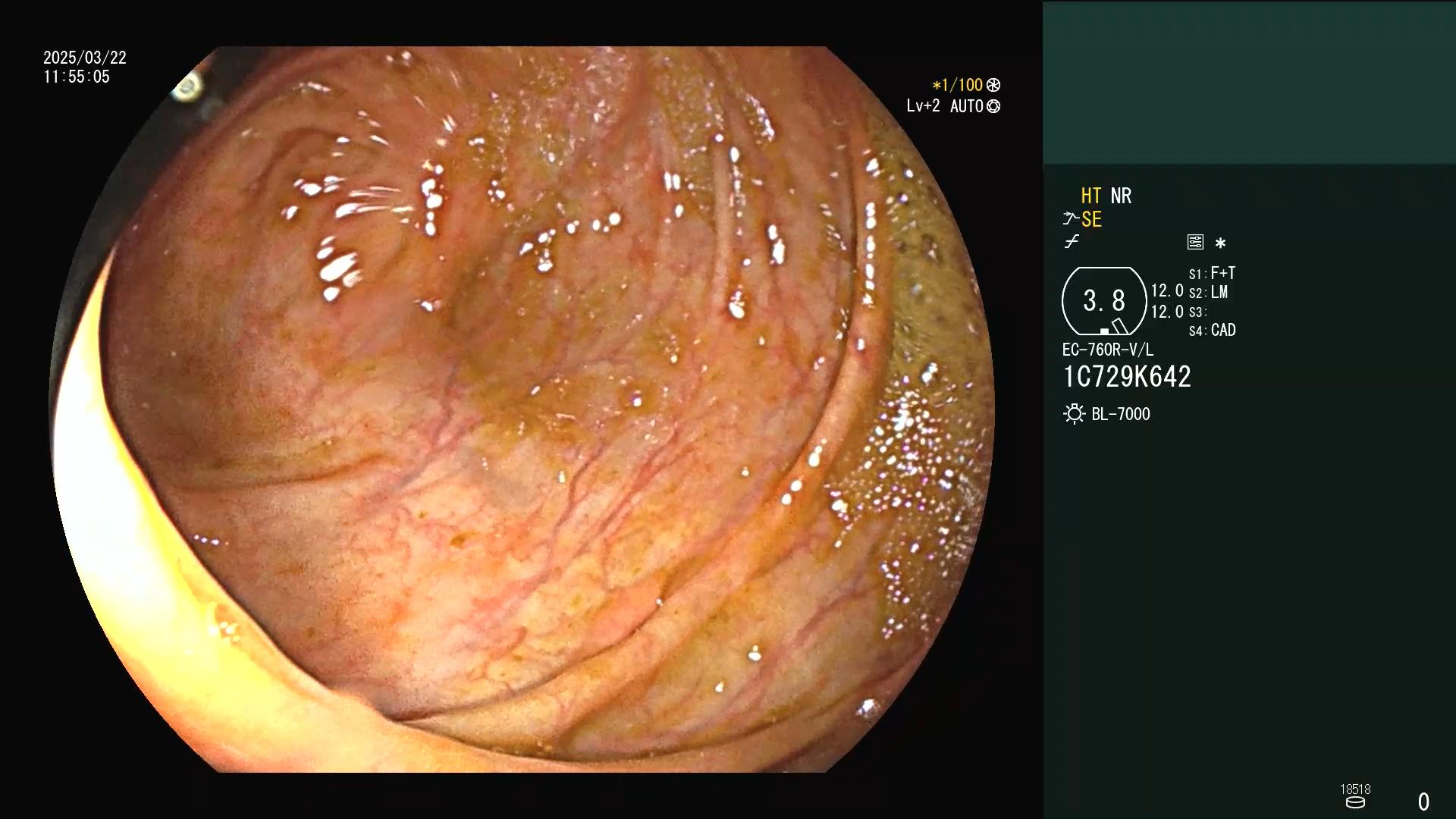
Task: Click the S4: CAD switch assignment
Action: pos(1212,330)
